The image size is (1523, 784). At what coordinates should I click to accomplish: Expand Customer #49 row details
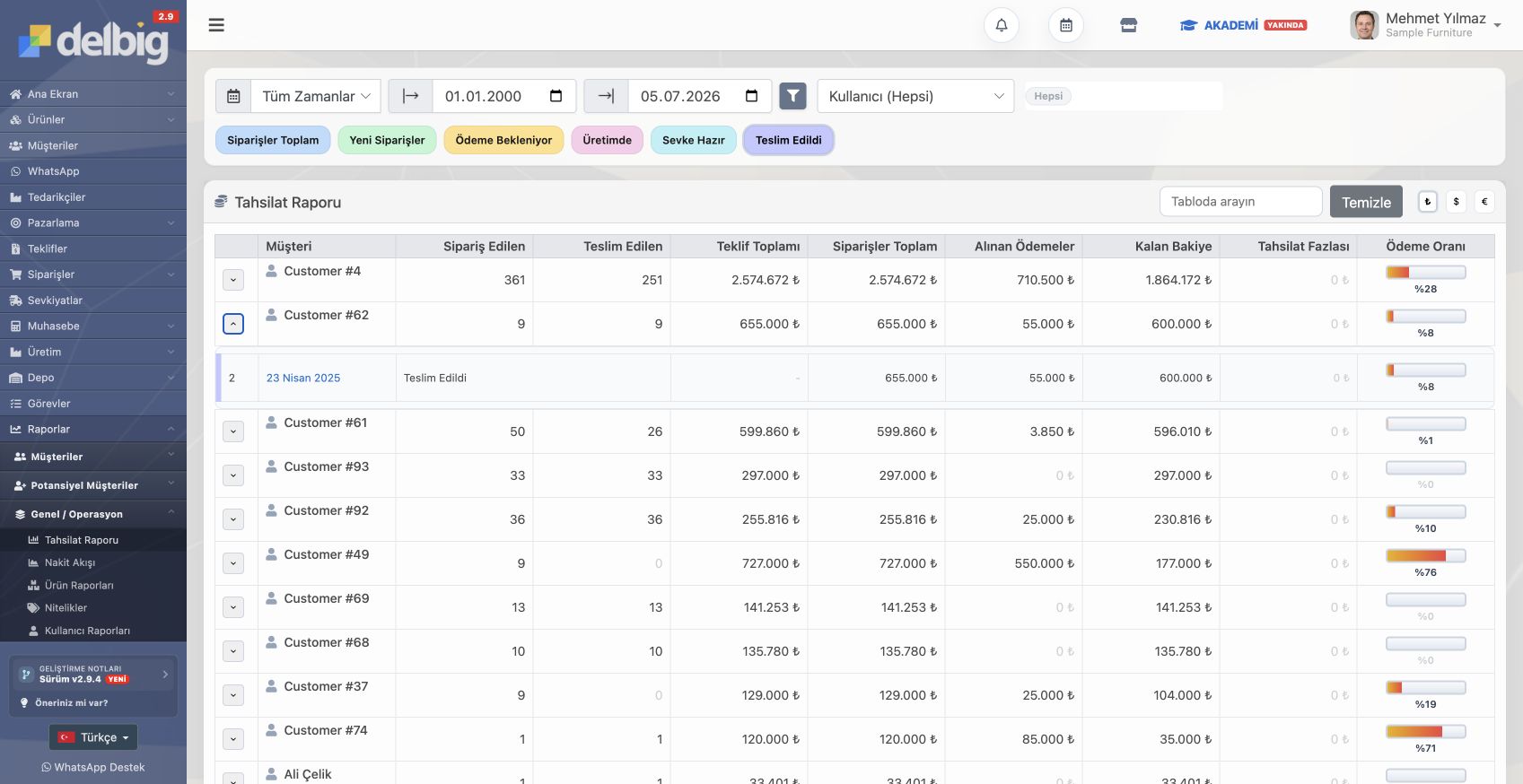click(x=233, y=563)
